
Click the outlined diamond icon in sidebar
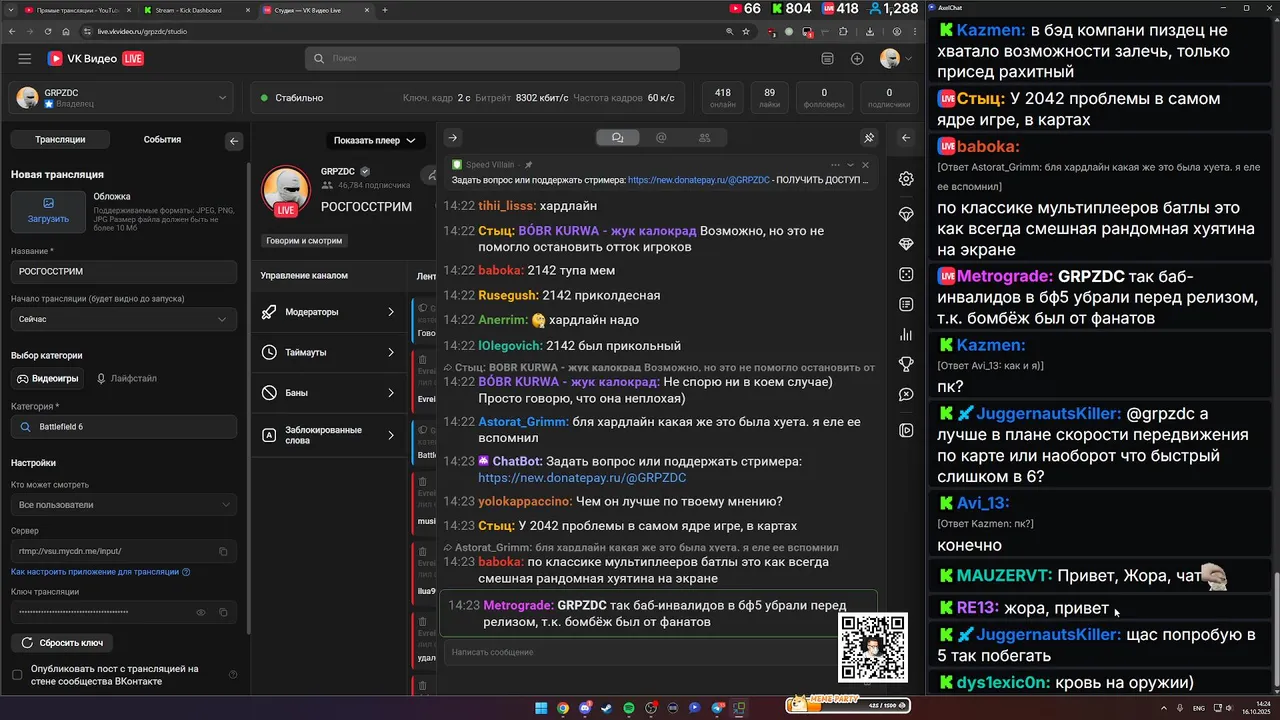coord(906,214)
